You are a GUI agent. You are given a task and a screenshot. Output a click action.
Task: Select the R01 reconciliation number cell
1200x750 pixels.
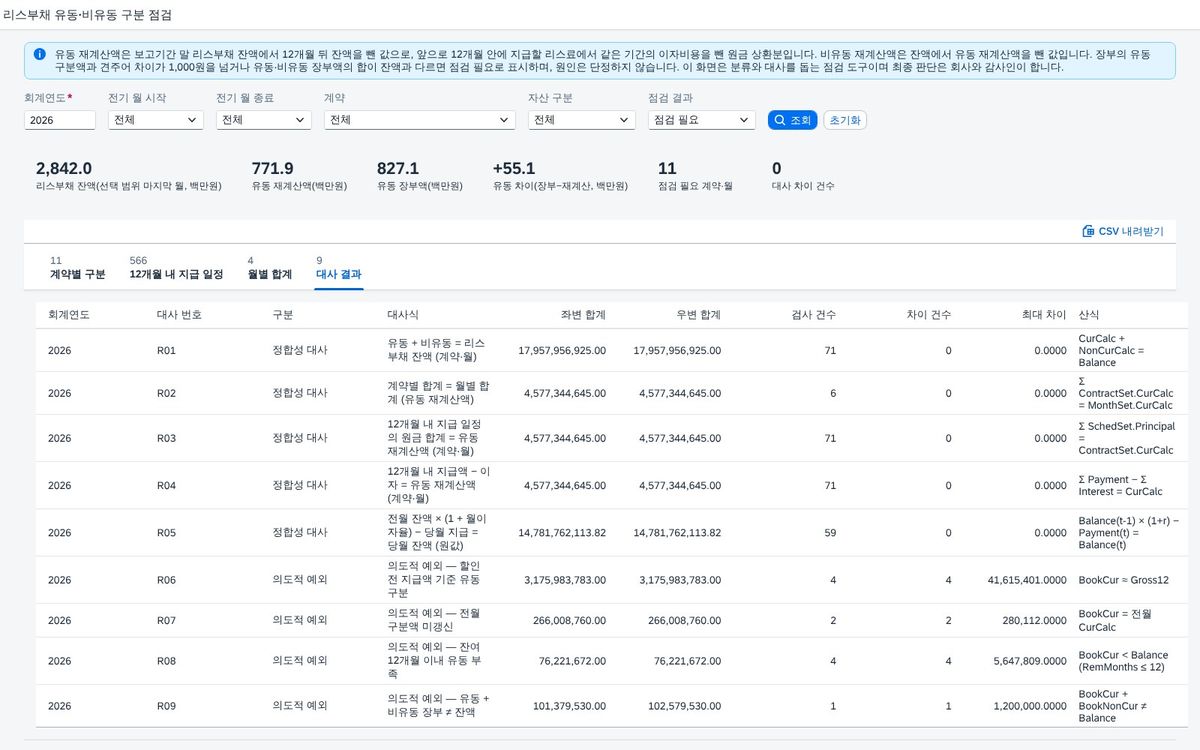point(166,351)
